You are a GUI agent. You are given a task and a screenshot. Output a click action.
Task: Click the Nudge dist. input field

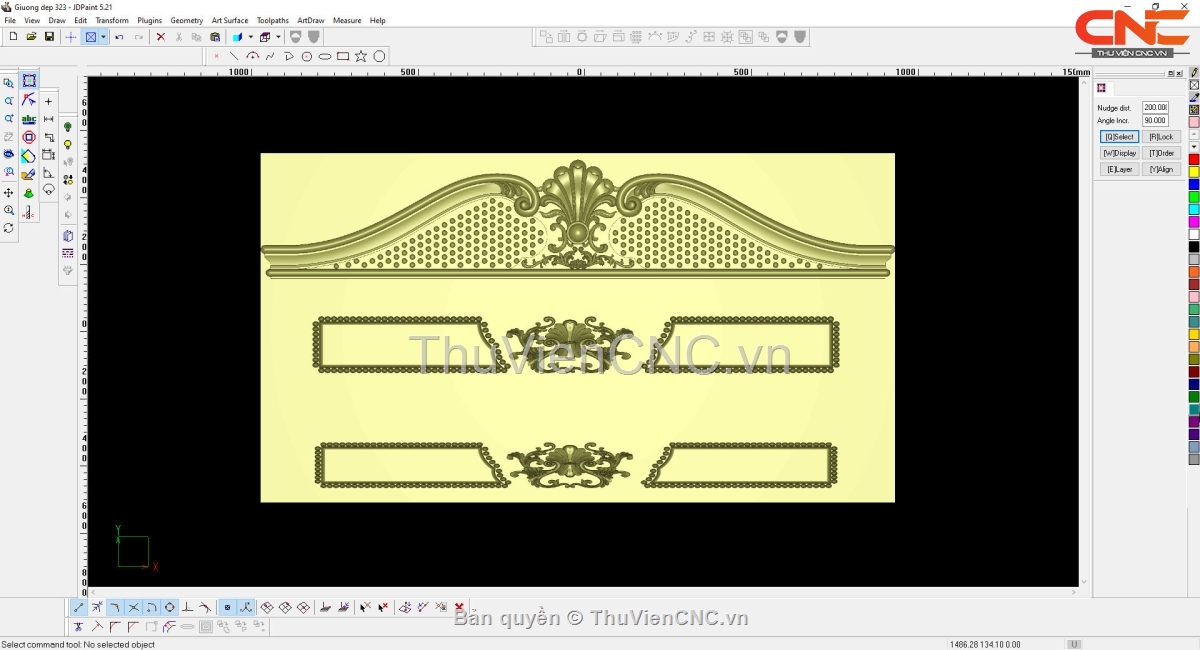tap(1155, 107)
